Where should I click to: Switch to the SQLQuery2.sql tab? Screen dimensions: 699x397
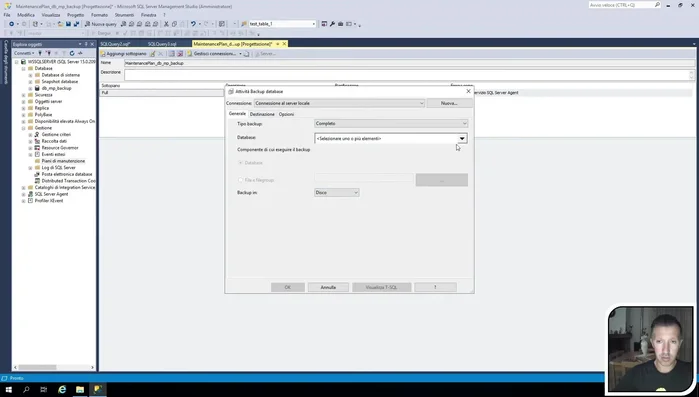point(115,44)
